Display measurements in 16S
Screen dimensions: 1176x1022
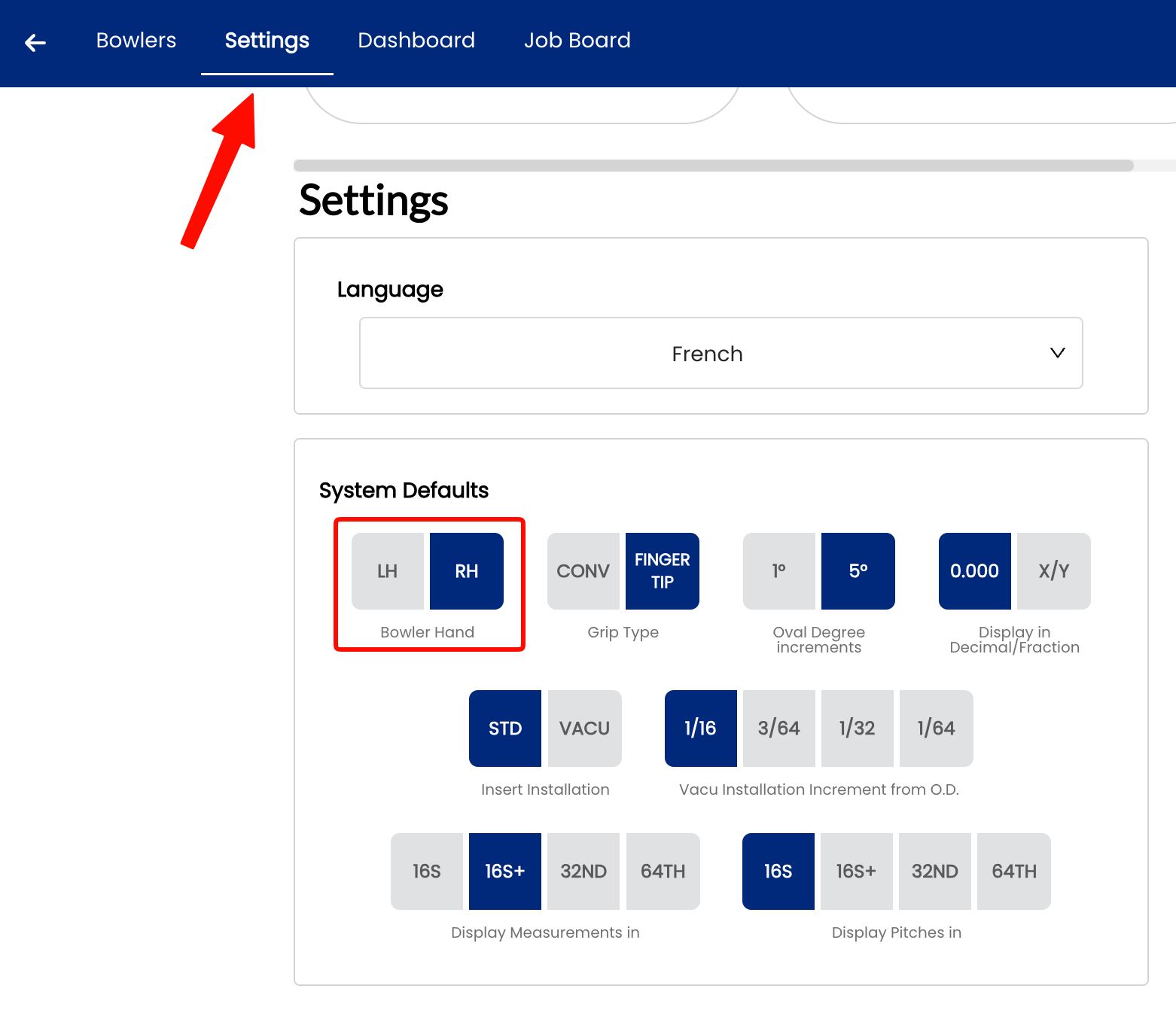427,871
